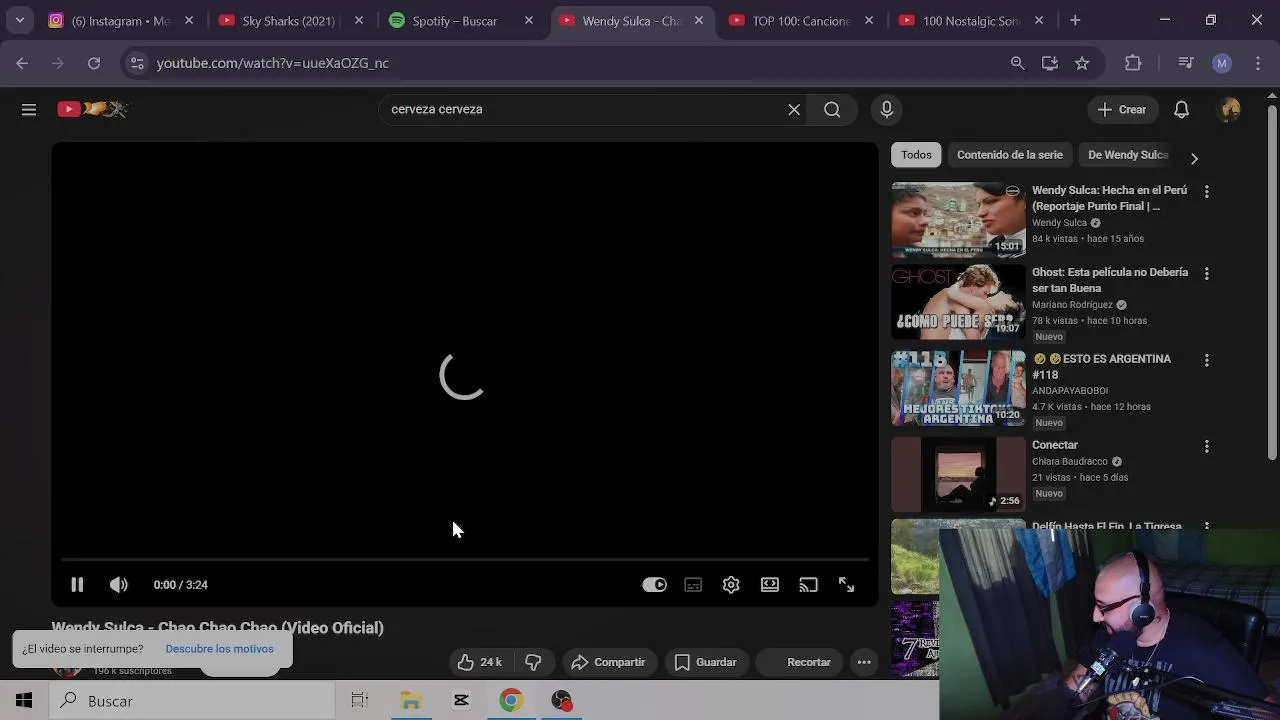This screenshot has width=1280, height=720.
Task: Open the zoom magnifier icon in address bar
Action: pyautogui.click(x=1018, y=63)
